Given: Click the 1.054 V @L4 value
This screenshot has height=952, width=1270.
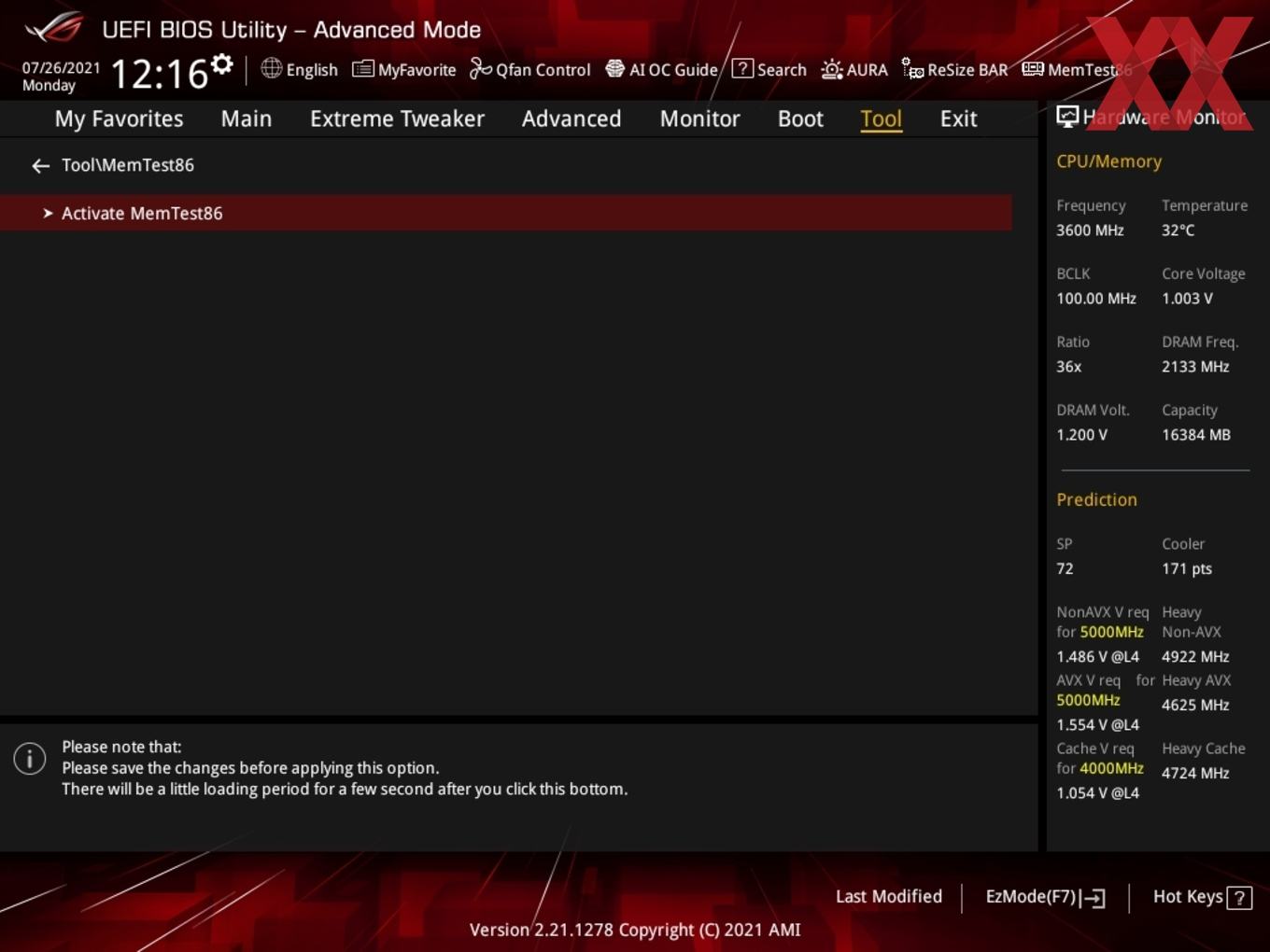Looking at the screenshot, I should pos(1097,793).
